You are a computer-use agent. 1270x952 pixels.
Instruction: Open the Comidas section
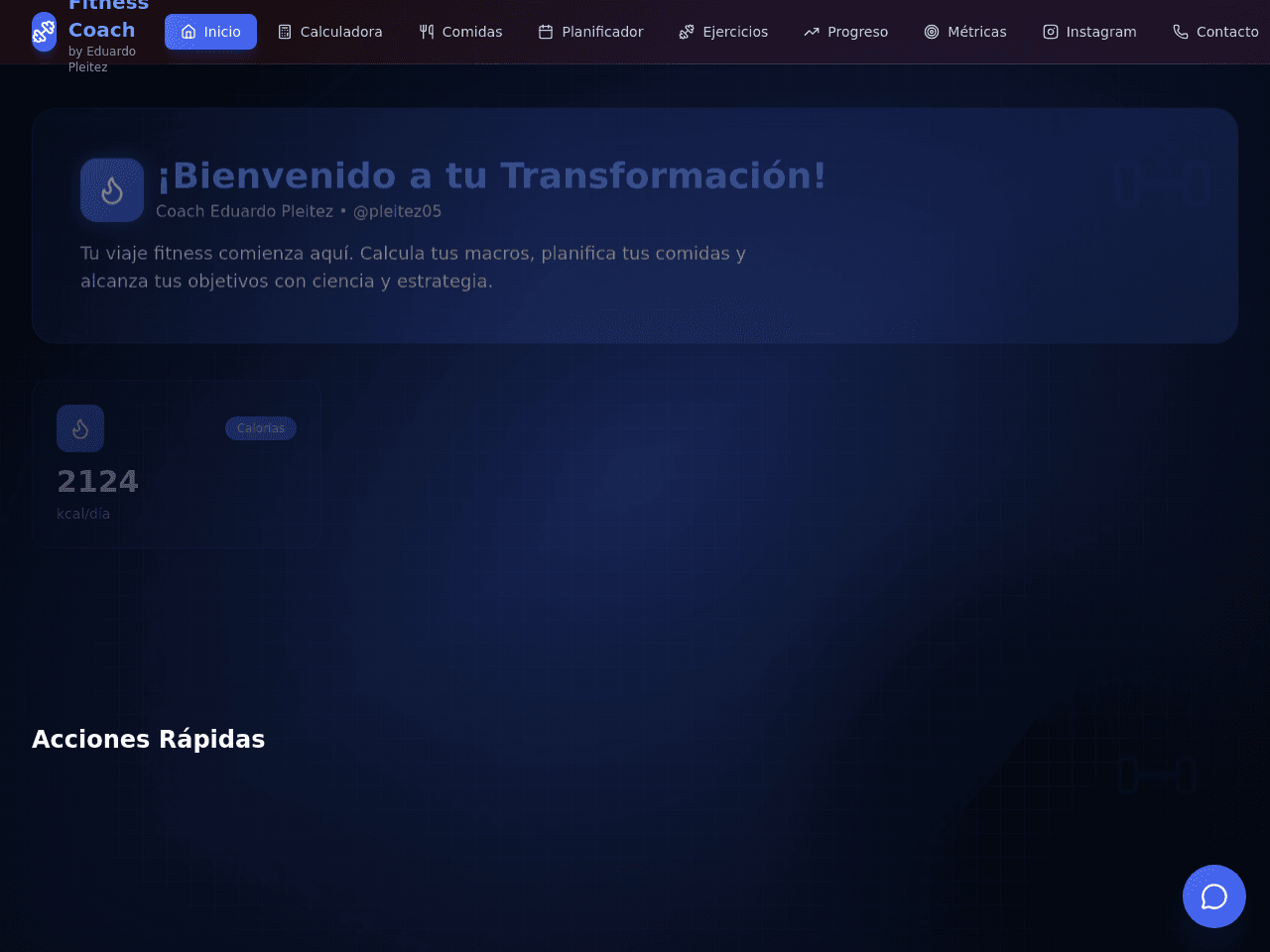click(x=460, y=32)
